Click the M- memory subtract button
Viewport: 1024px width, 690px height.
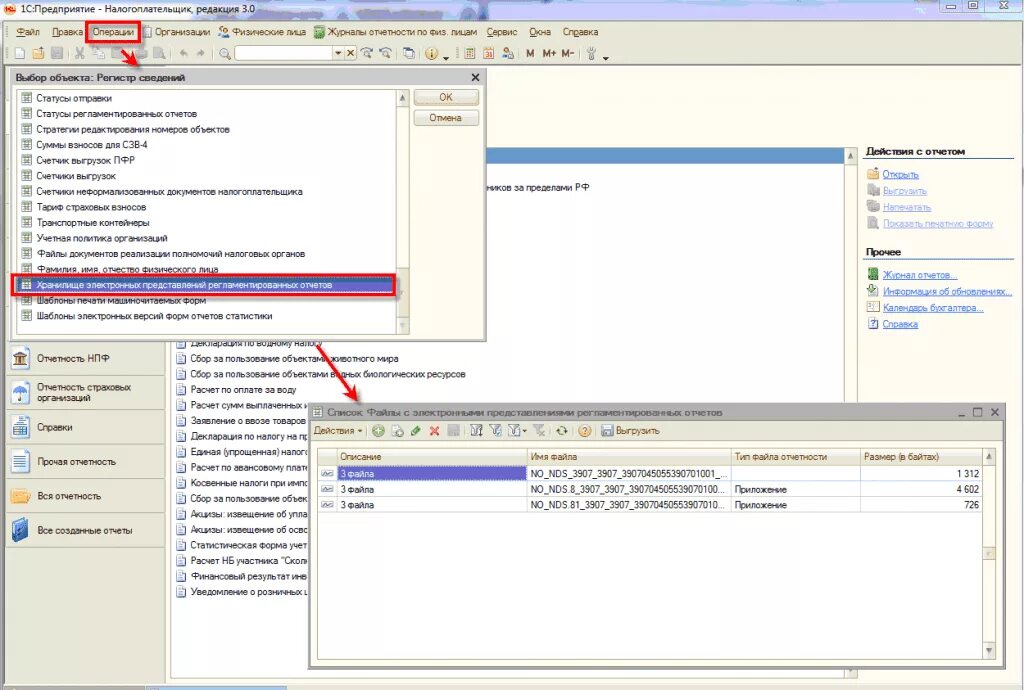coord(568,54)
